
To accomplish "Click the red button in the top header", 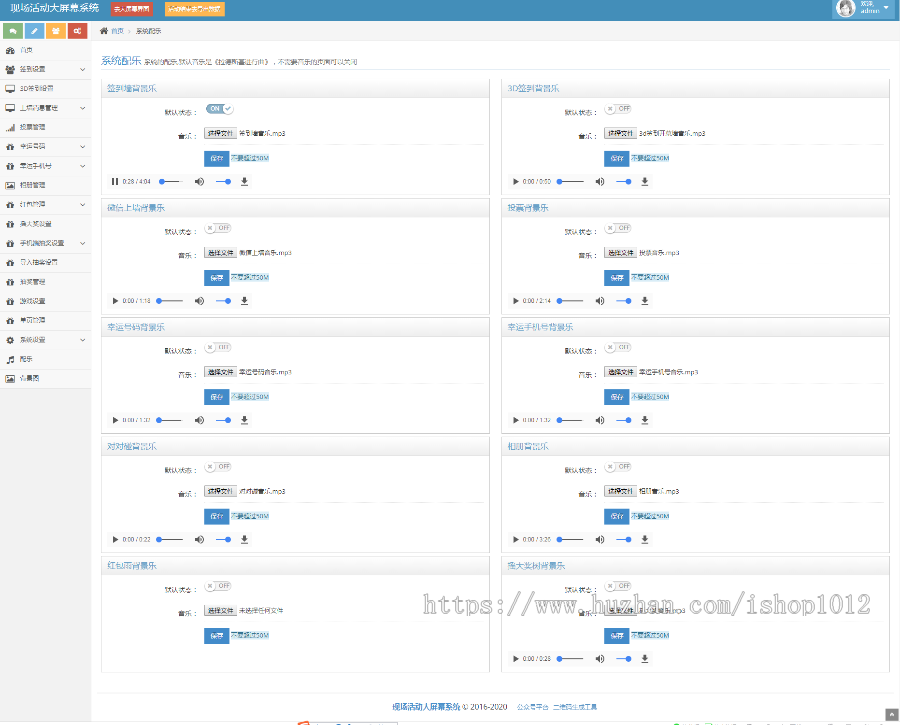I will 131,9.
